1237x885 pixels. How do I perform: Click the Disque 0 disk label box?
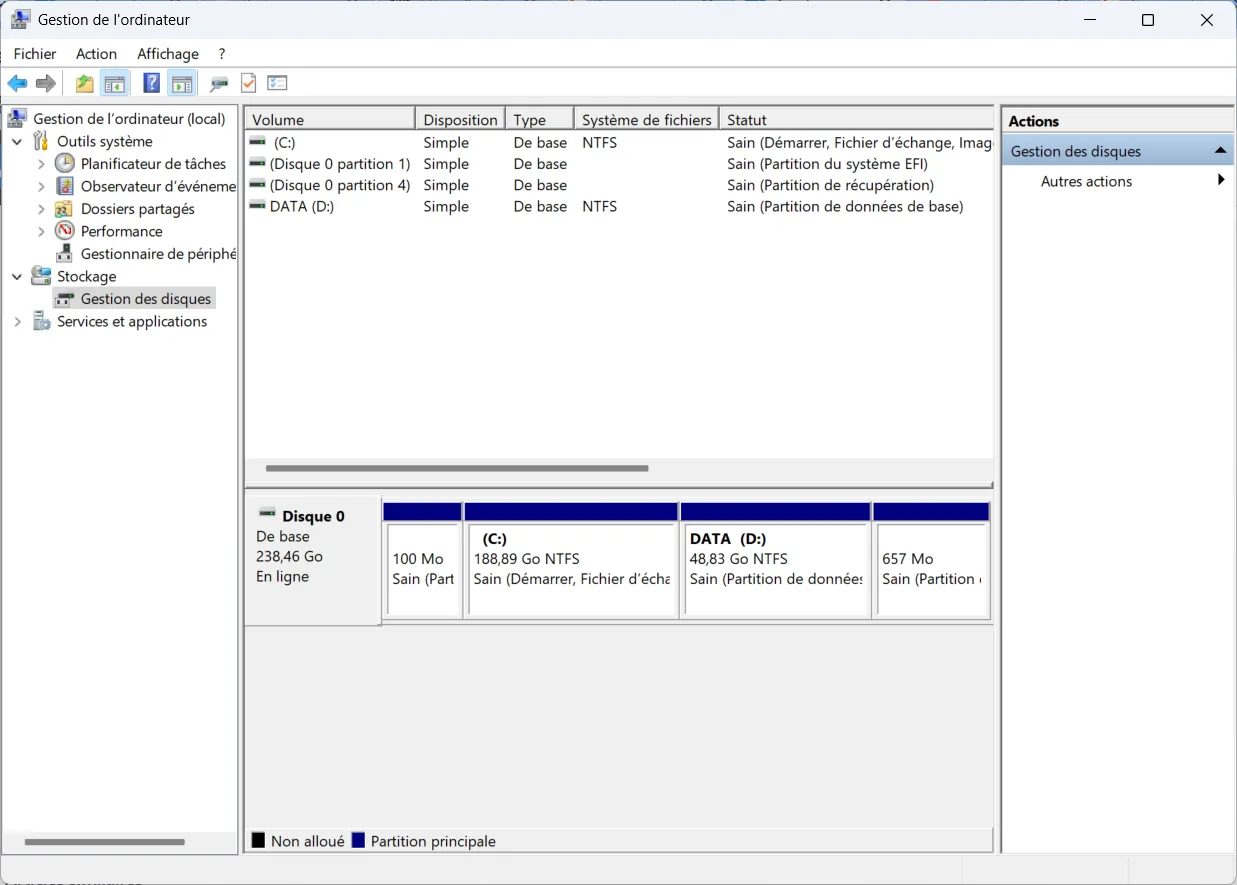[313, 561]
